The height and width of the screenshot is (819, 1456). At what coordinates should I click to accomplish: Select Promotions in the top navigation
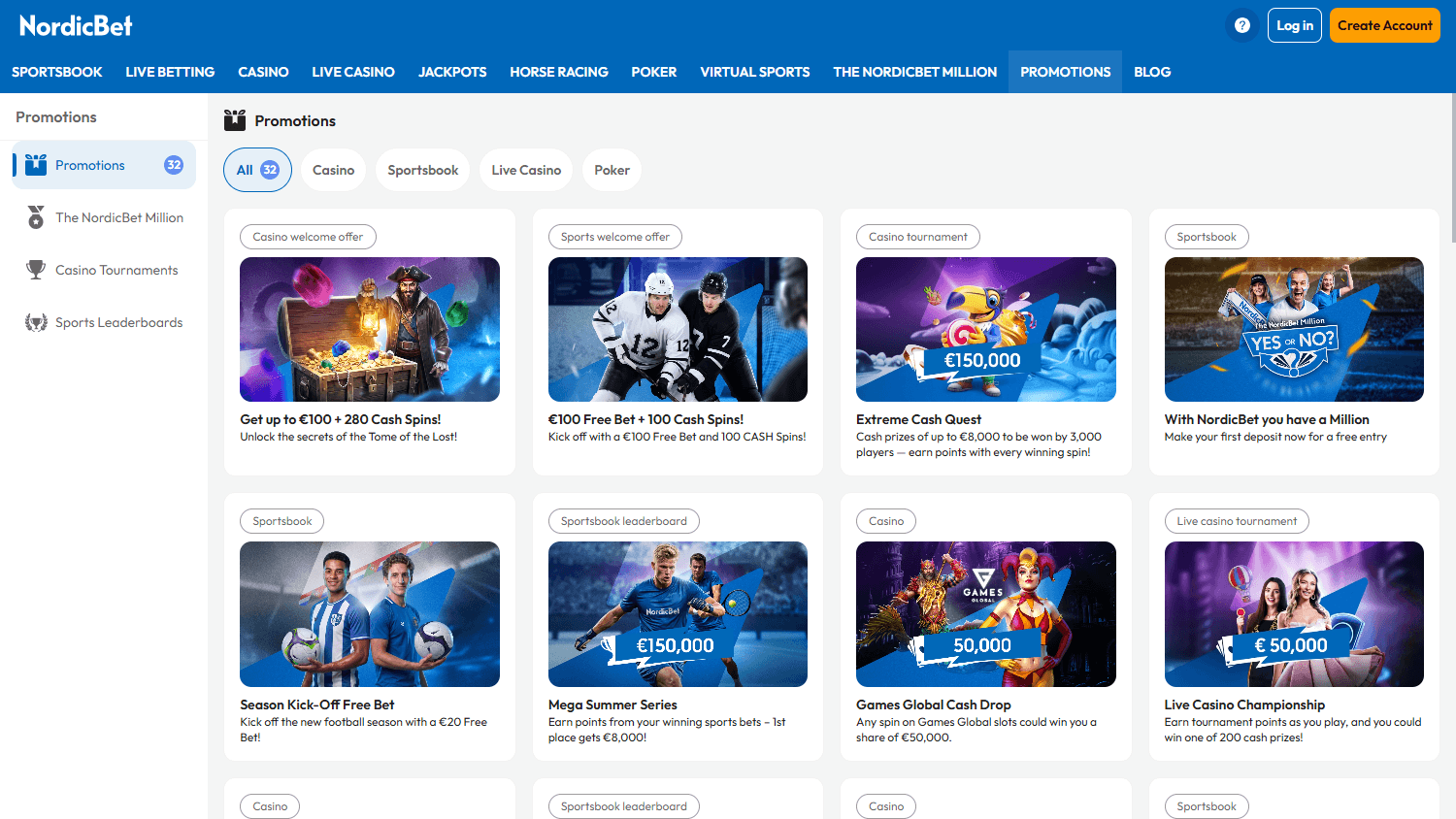(1066, 72)
